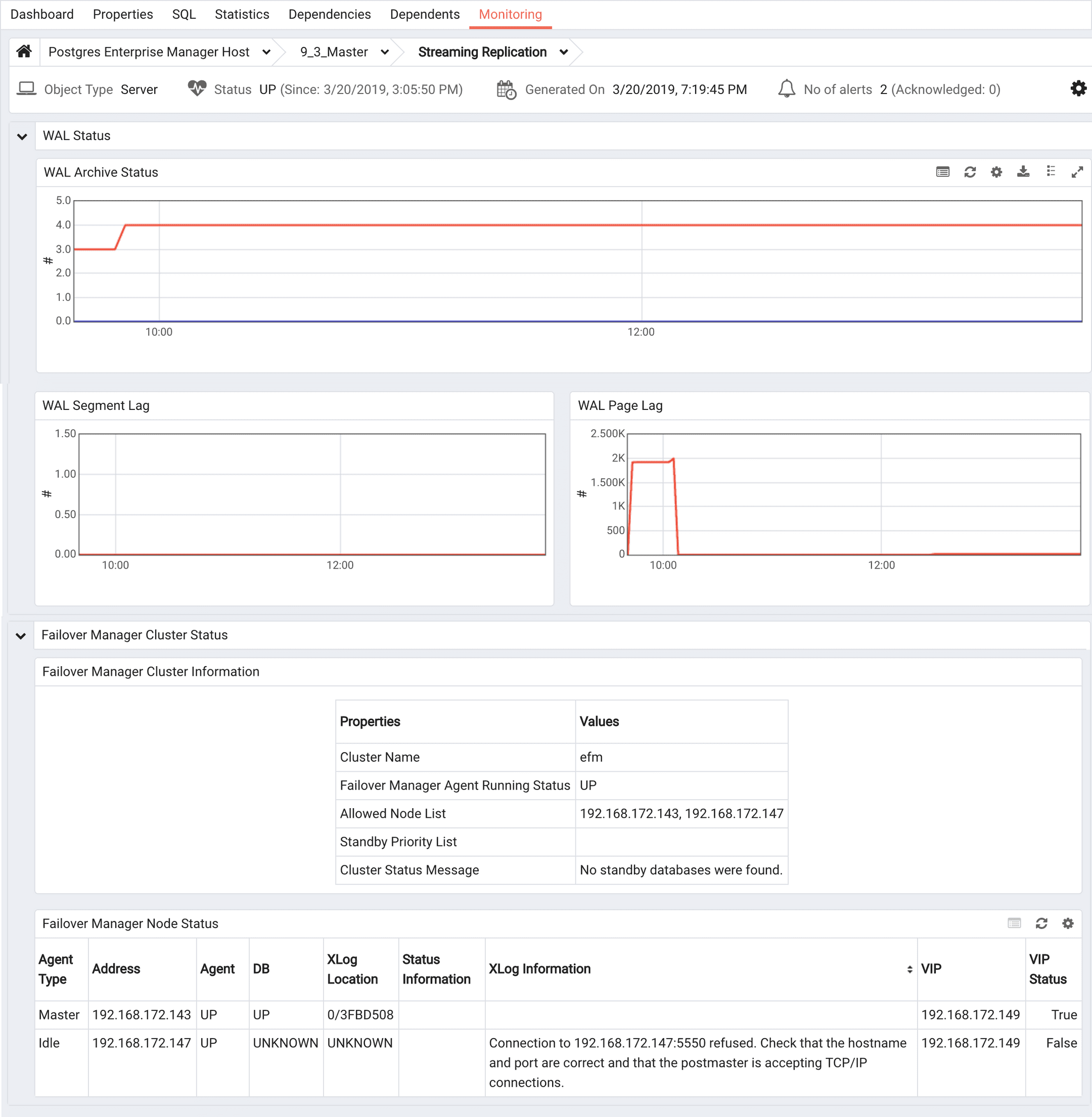Refresh the Failover Manager Node Status table
This screenshot has width=1092, height=1117.
pos(1041,923)
